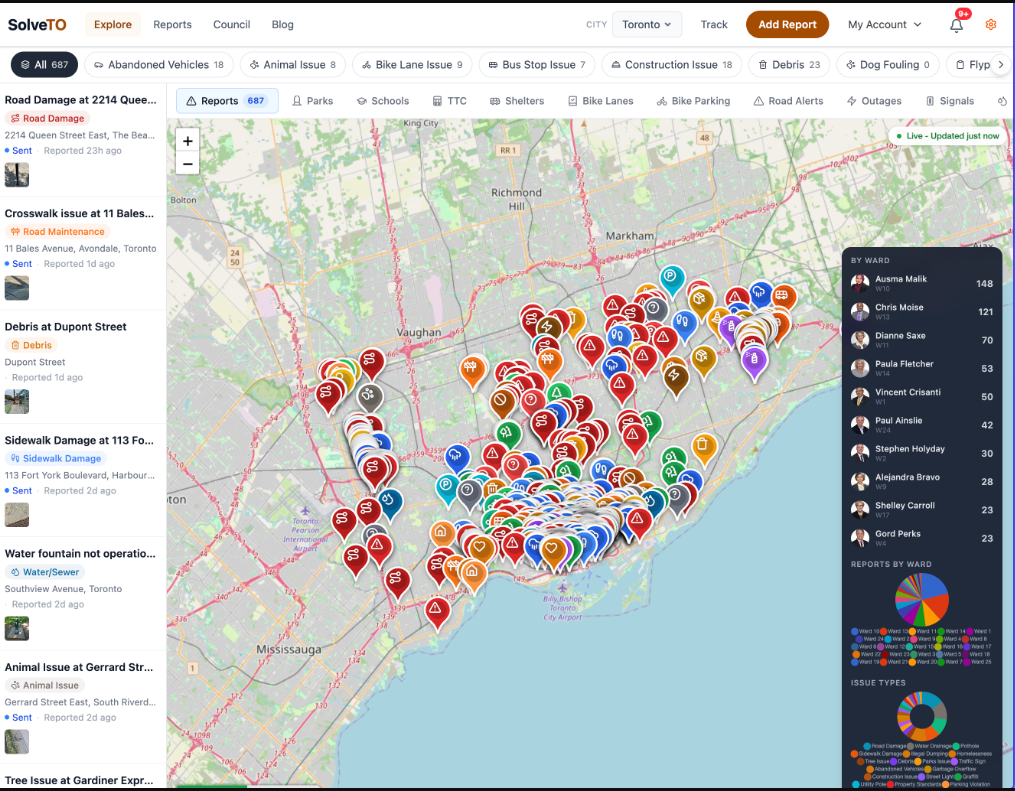
Task: Zoom out on the map
Action: pos(188,164)
